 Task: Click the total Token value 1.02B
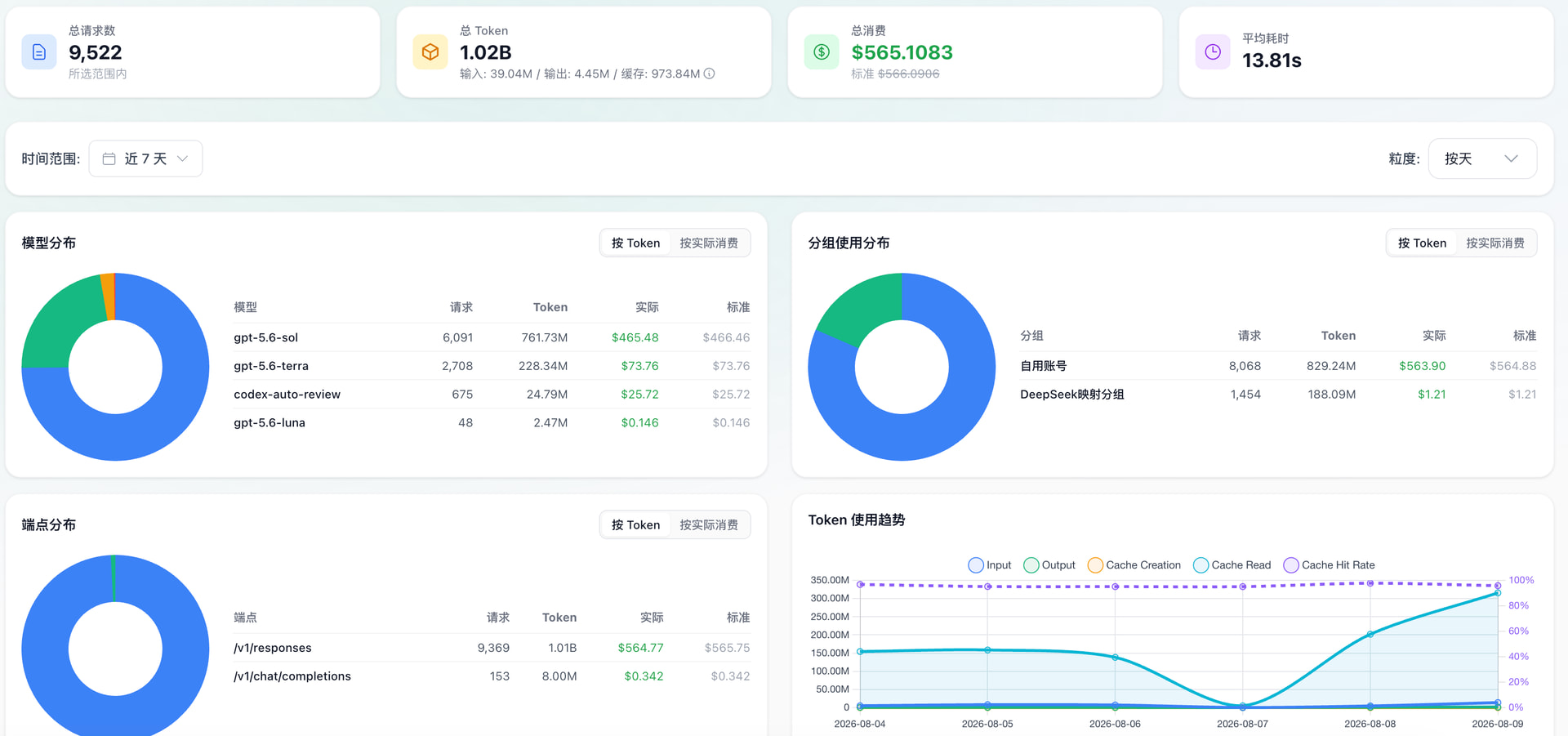click(x=486, y=52)
